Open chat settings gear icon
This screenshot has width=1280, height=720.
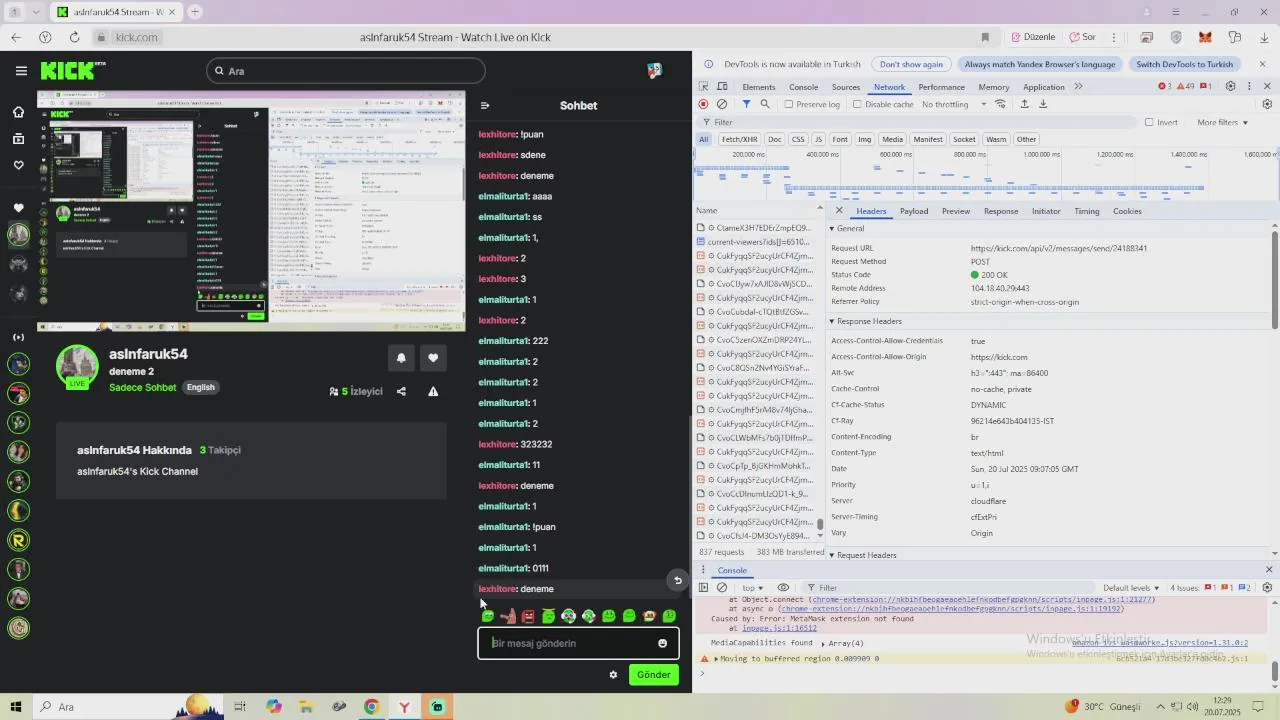(613, 675)
